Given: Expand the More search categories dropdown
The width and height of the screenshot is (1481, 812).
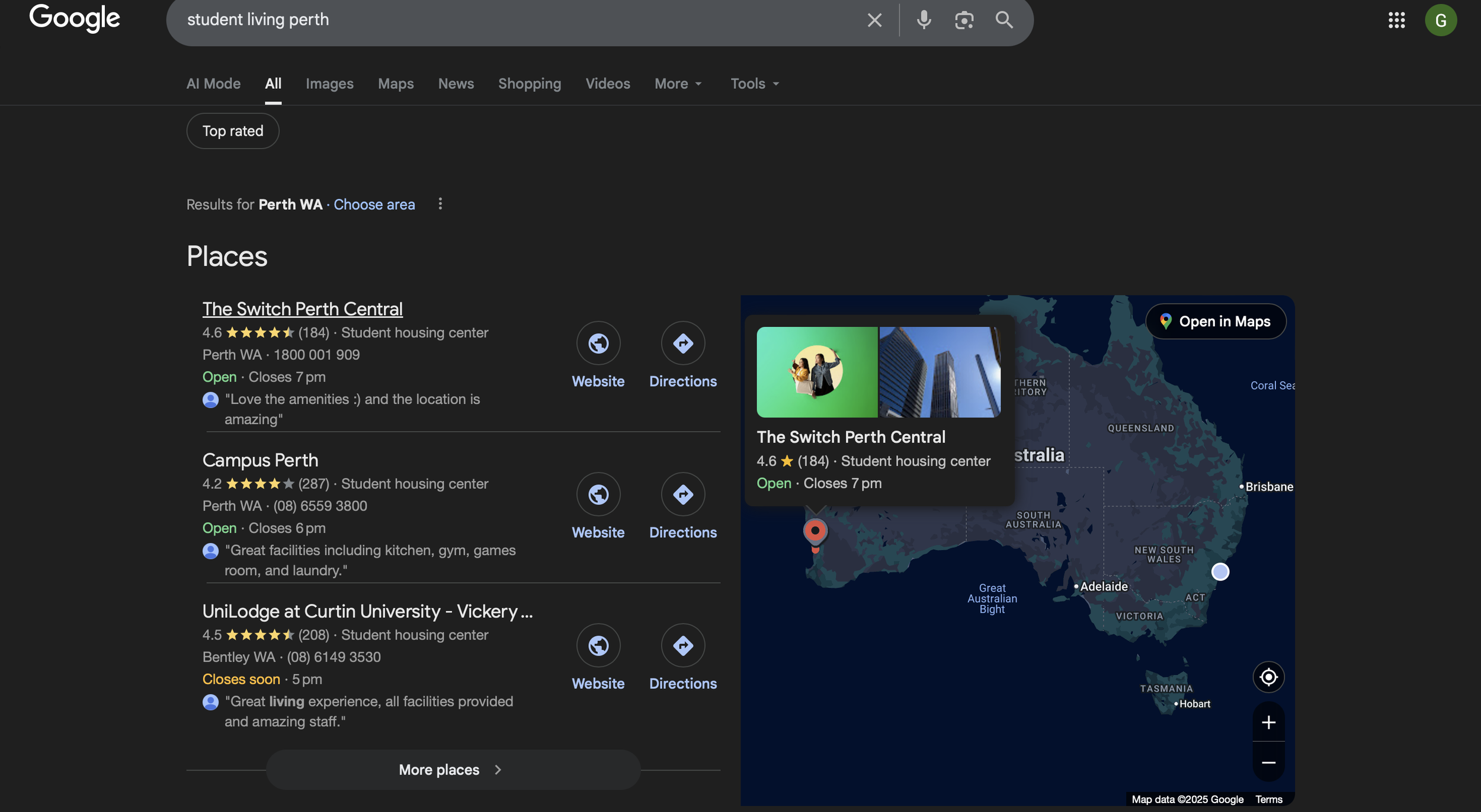Looking at the screenshot, I should click(678, 84).
